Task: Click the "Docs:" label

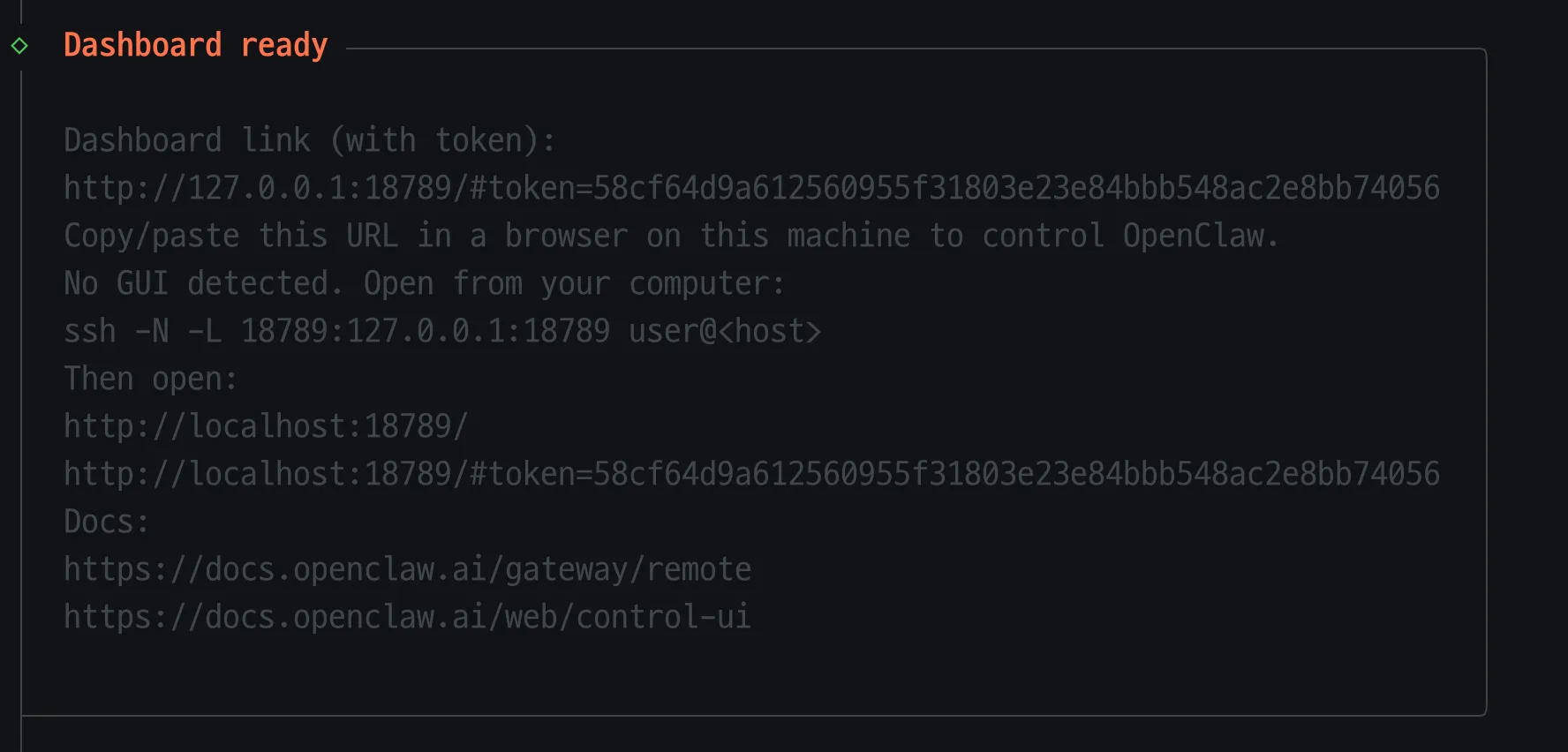Action: coord(106,522)
